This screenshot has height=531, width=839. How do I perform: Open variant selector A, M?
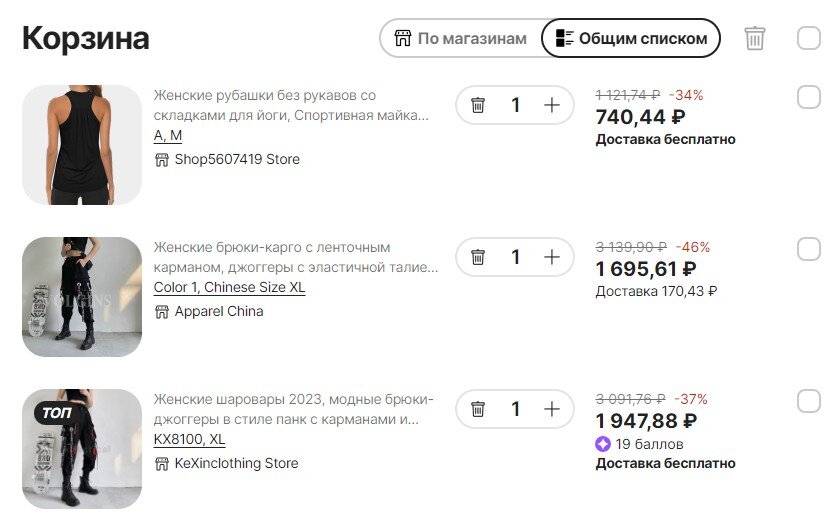click(x=167, y=136)
